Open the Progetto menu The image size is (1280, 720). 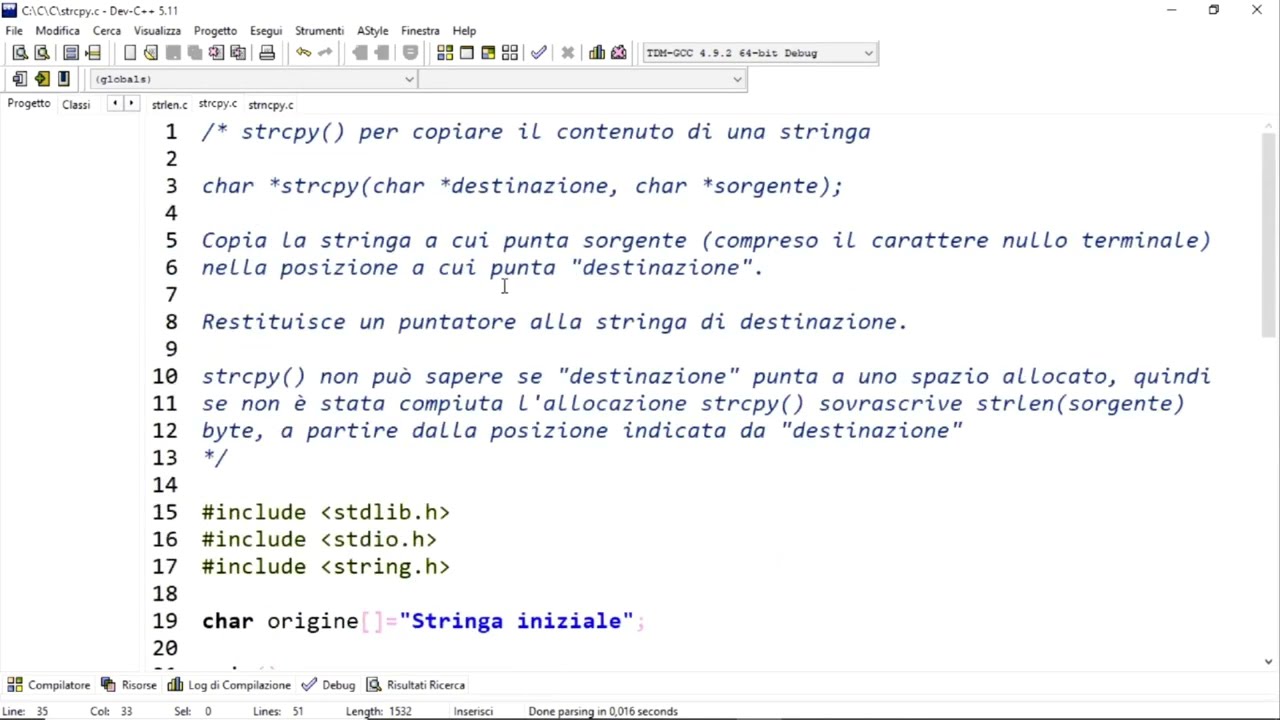[215, 31]
